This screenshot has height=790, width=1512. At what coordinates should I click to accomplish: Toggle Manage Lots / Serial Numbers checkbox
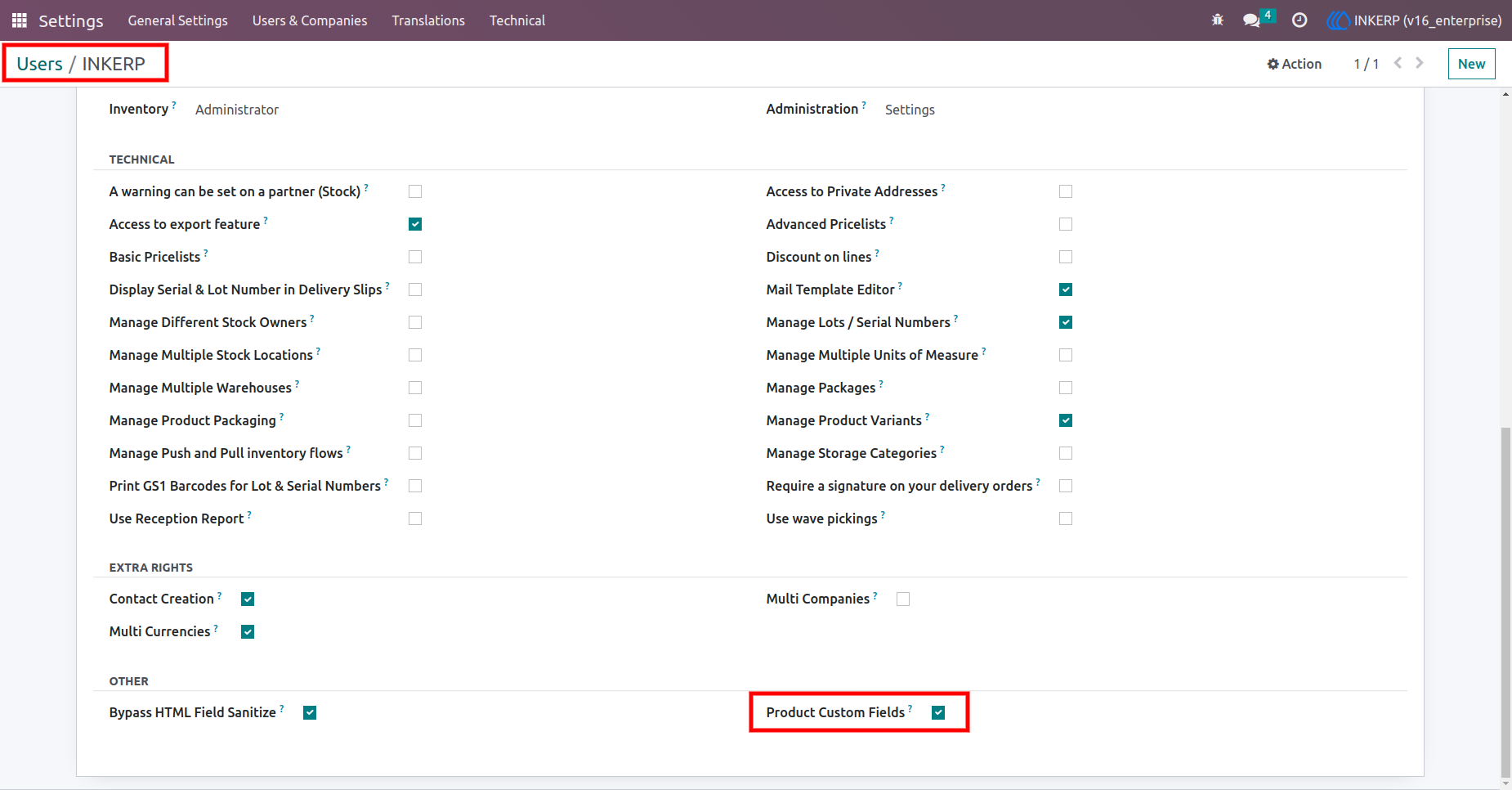tap(1066, 322)
